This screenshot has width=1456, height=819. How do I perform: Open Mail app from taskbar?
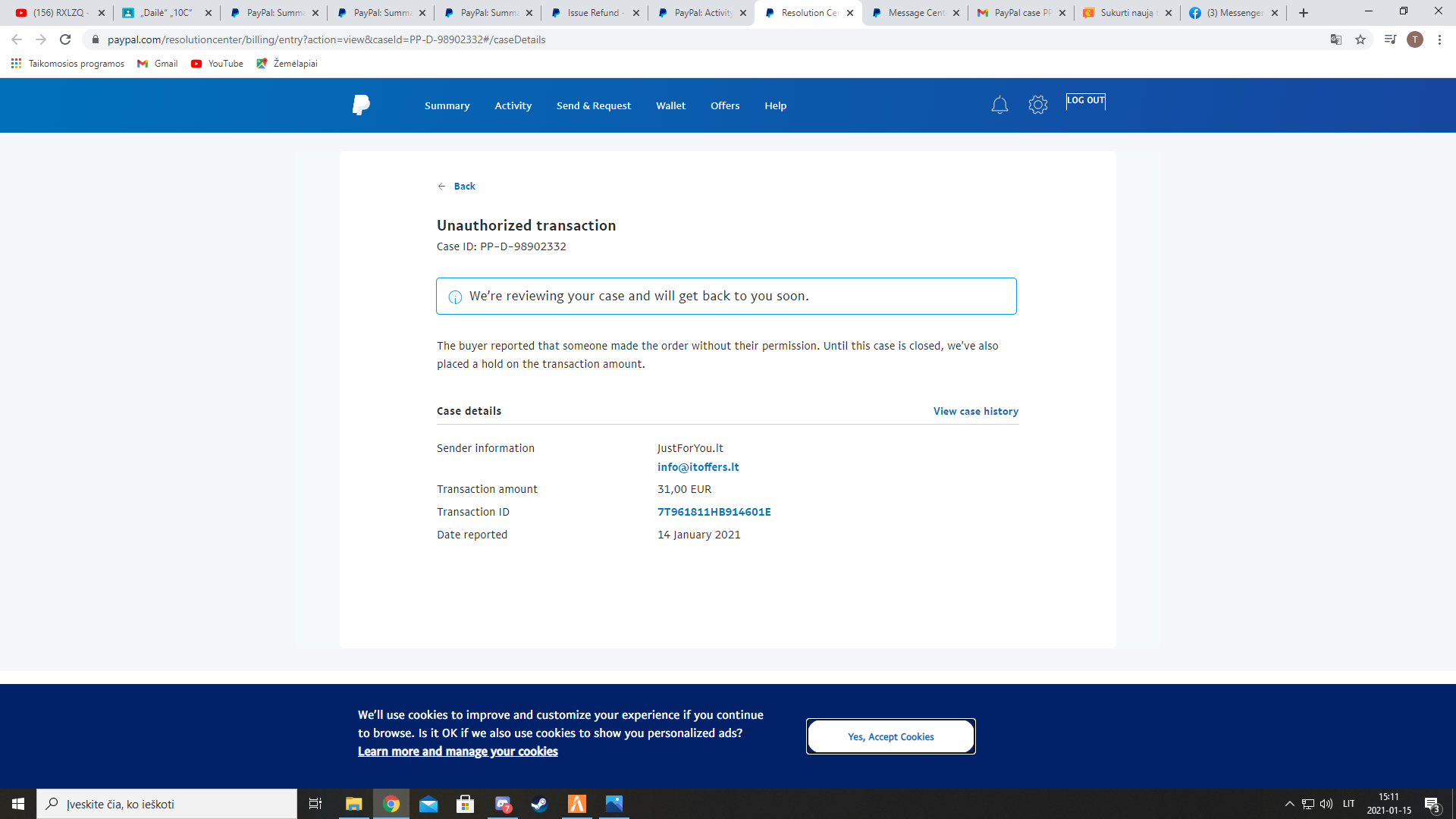tap(428, 804)
